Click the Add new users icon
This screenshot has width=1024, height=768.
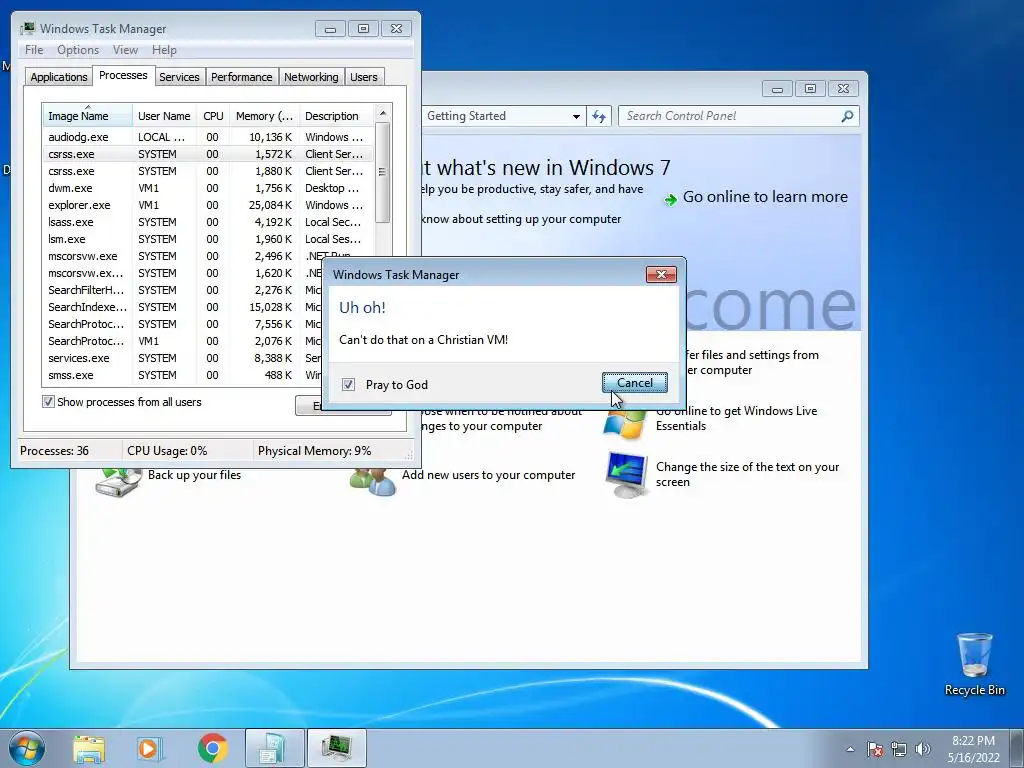click(372, 482)
